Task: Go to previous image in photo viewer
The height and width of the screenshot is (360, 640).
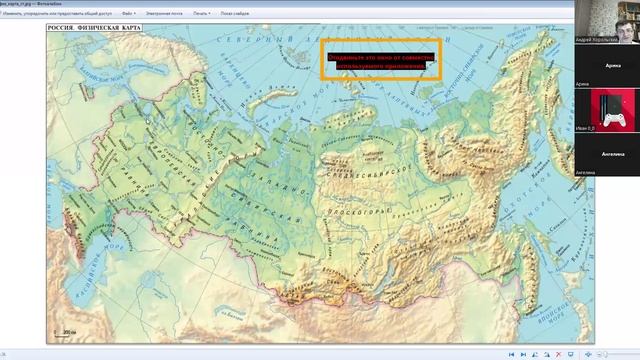Action: 511,355
